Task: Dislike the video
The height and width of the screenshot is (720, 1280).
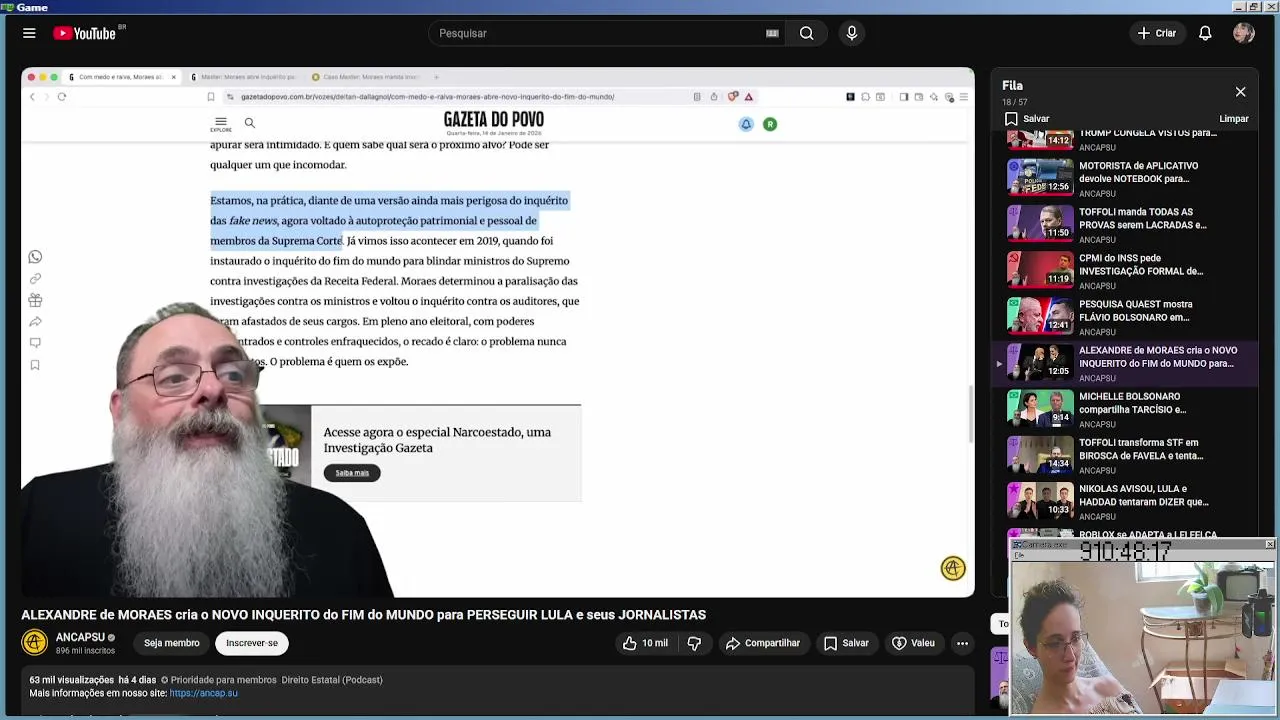Action: pyautogui.click(x=694, y=643)
